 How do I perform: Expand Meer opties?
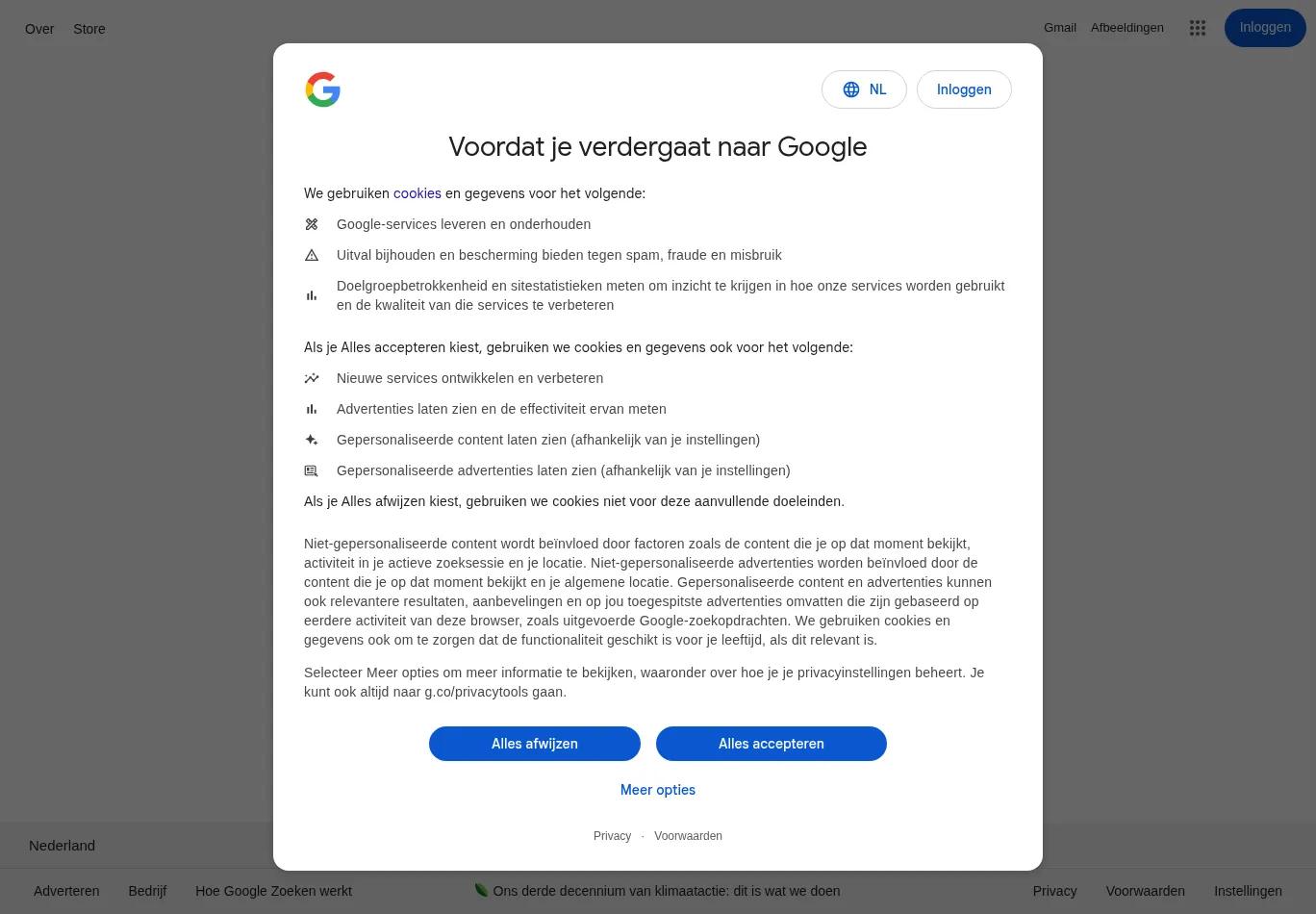coord(658,790)
